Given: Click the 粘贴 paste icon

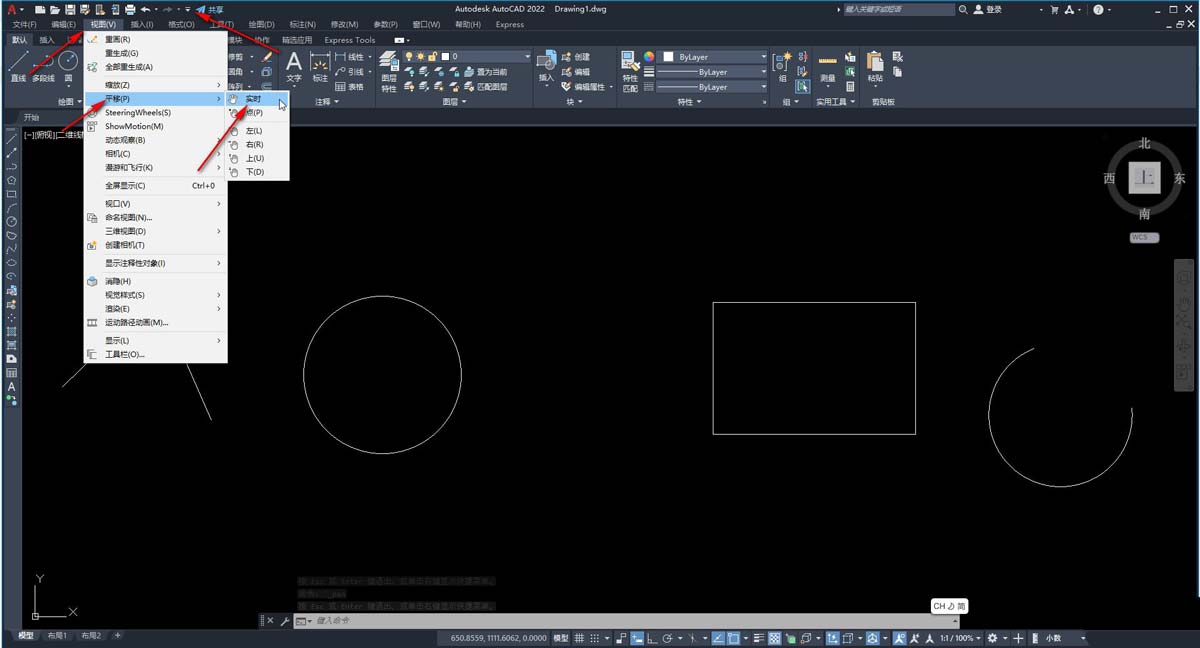Looking at the screenshot, I should 875,66.
